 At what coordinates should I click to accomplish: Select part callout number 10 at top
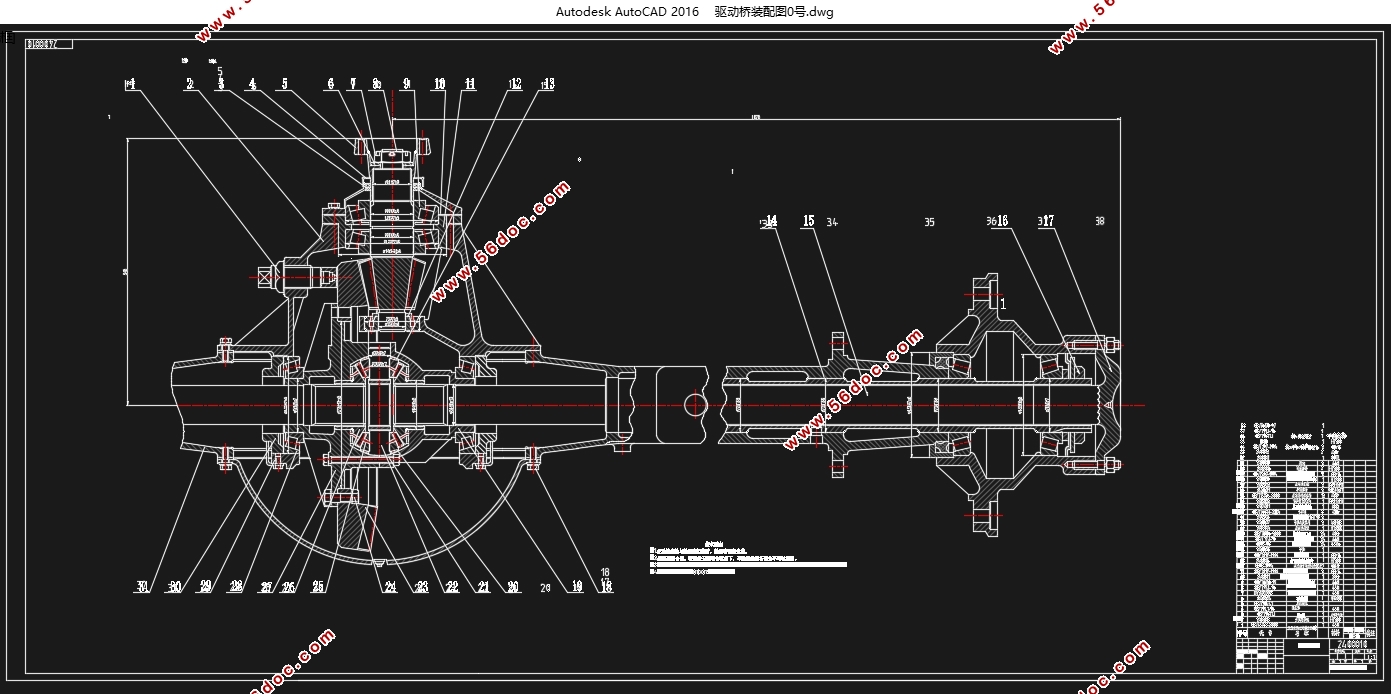click(439, 85)
